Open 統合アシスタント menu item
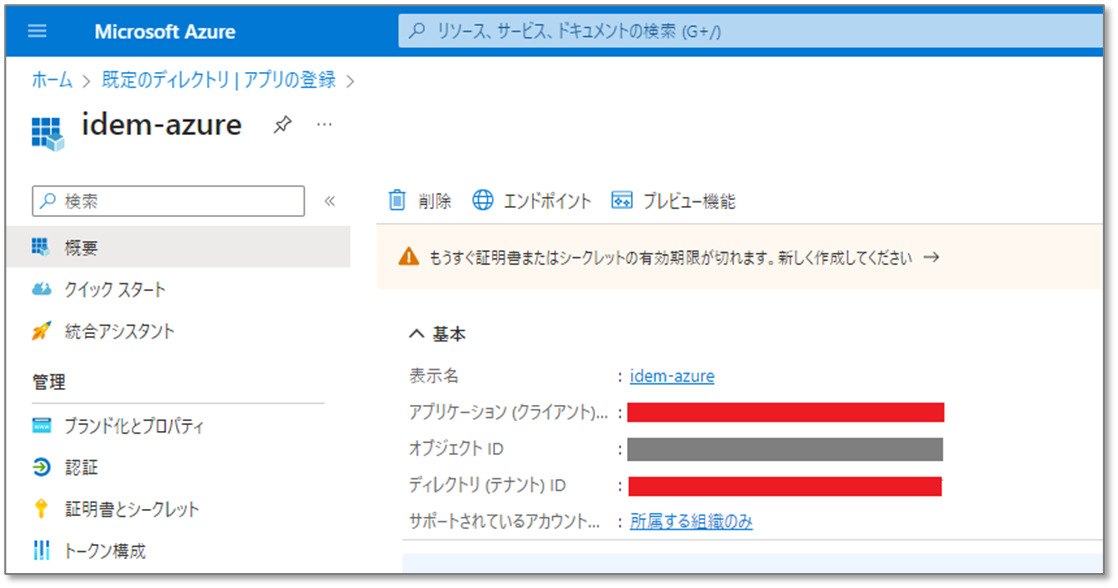This screenshot has width=1118, height=588. [x=120, y=331]
